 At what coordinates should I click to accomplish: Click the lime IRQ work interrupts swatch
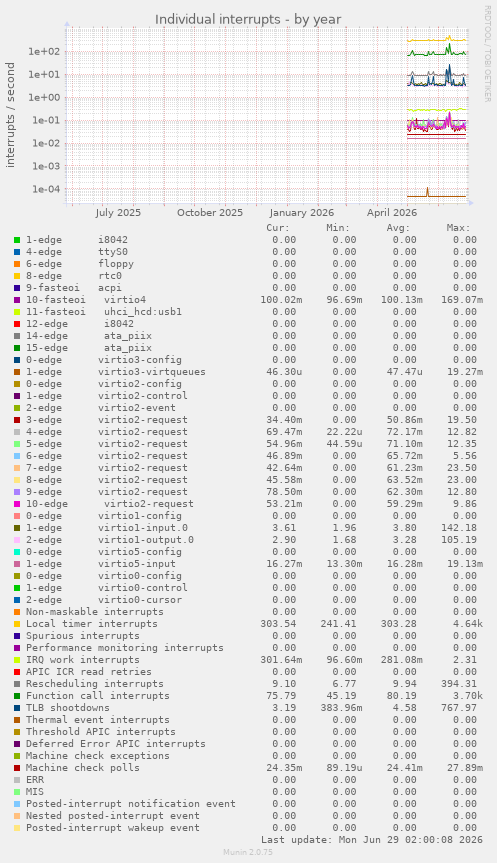(x=17, y=660)
